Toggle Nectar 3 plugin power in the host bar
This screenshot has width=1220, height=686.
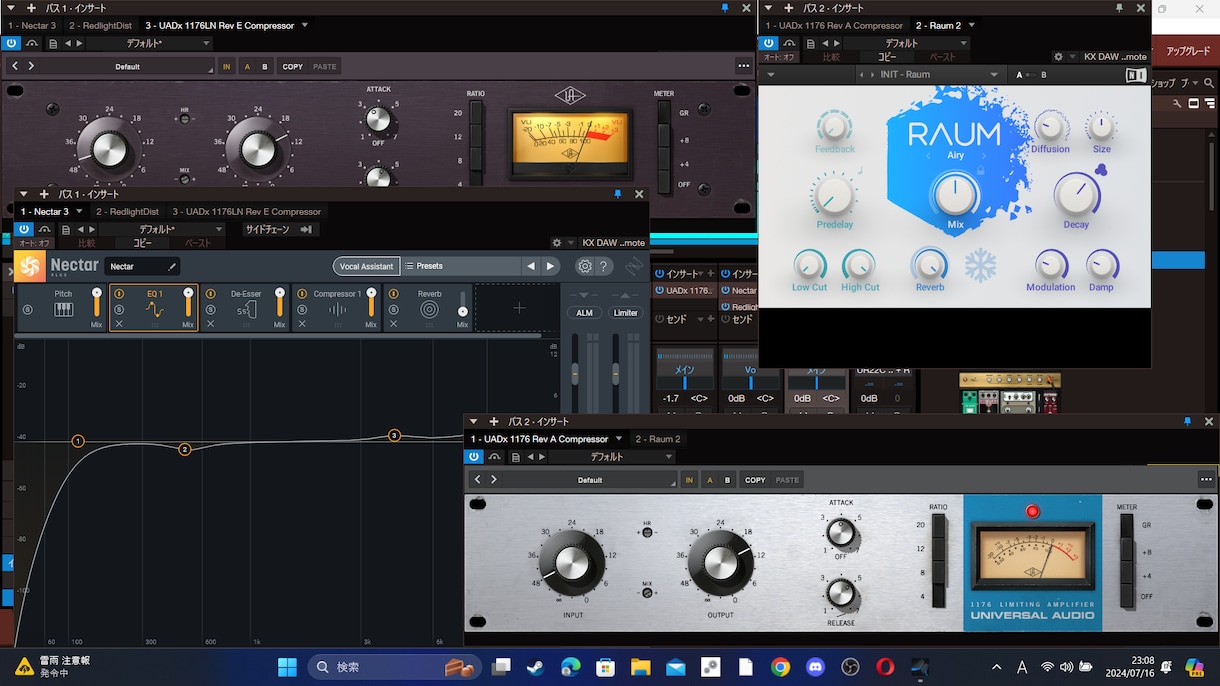[x=23, y=229]
